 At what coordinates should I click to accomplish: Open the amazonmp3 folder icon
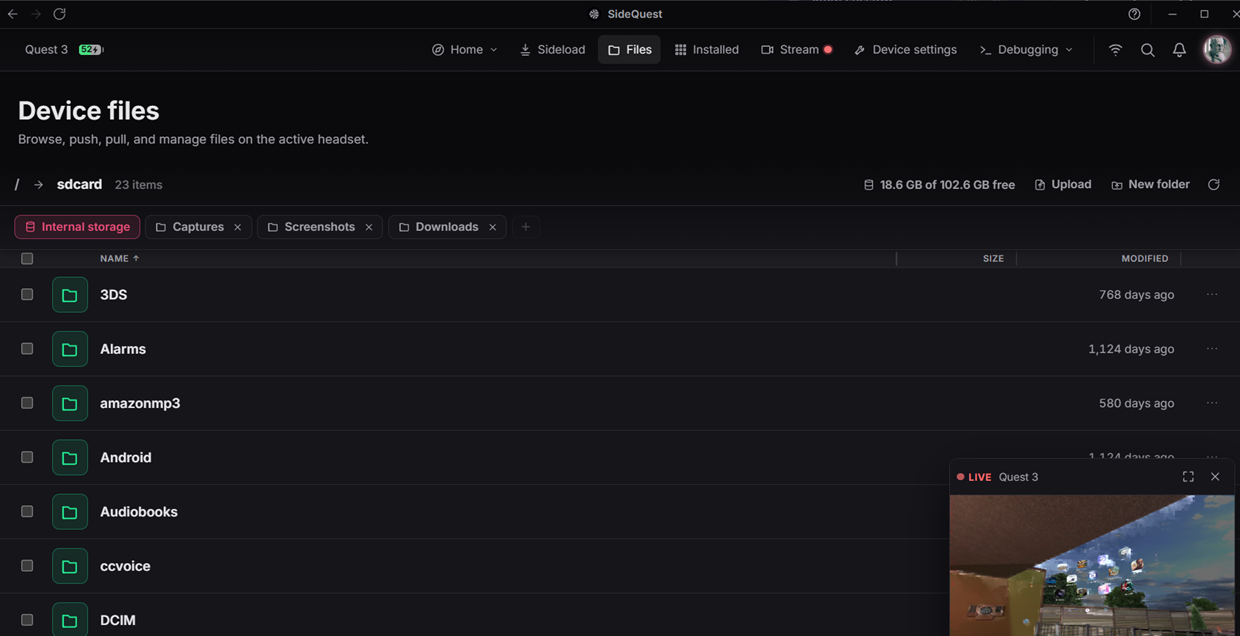[70, 403]
